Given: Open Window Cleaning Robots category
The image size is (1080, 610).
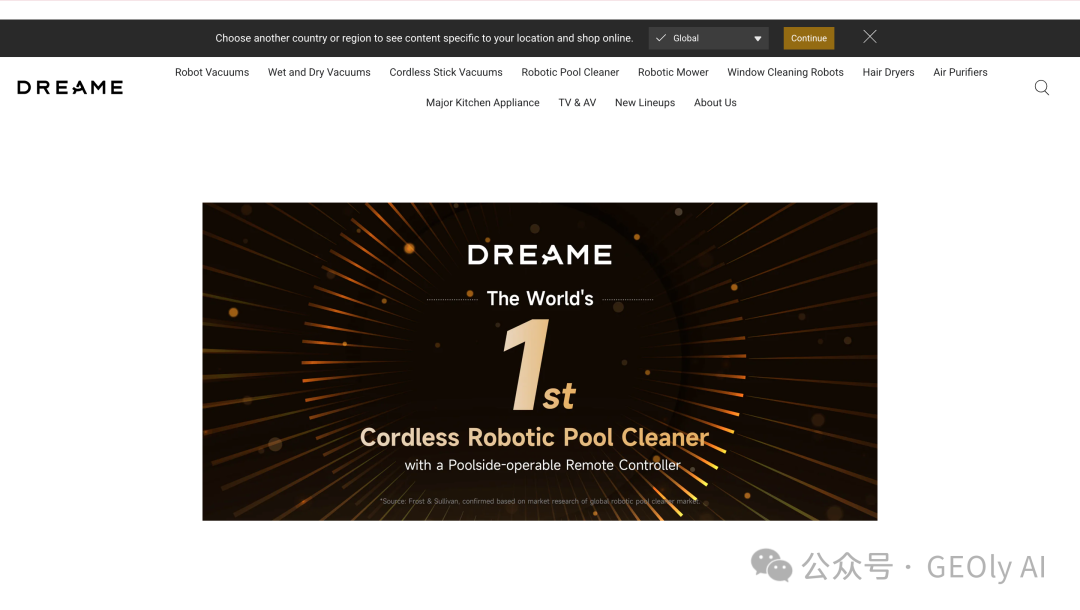Looking at the screenshot, I should [x=785, y=72].
